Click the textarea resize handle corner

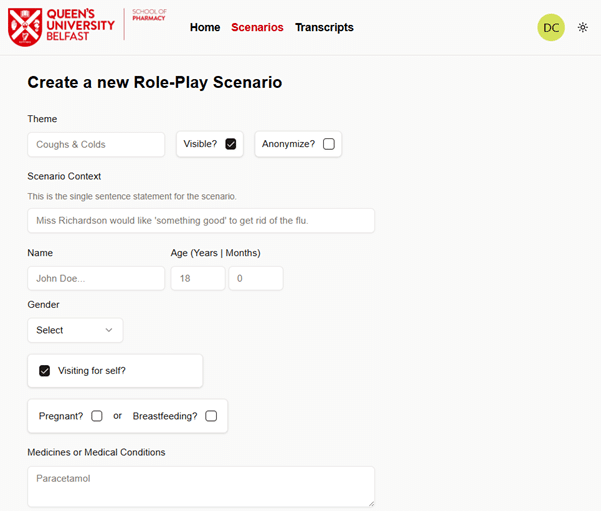[370, 502]
